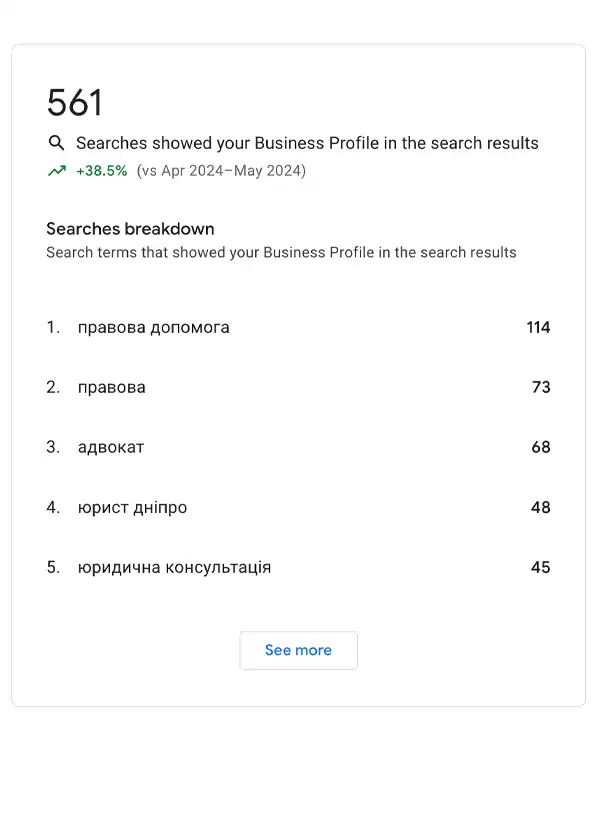Click the rank number 1. label
Screen dimensions: 600x830
(53, 327)
